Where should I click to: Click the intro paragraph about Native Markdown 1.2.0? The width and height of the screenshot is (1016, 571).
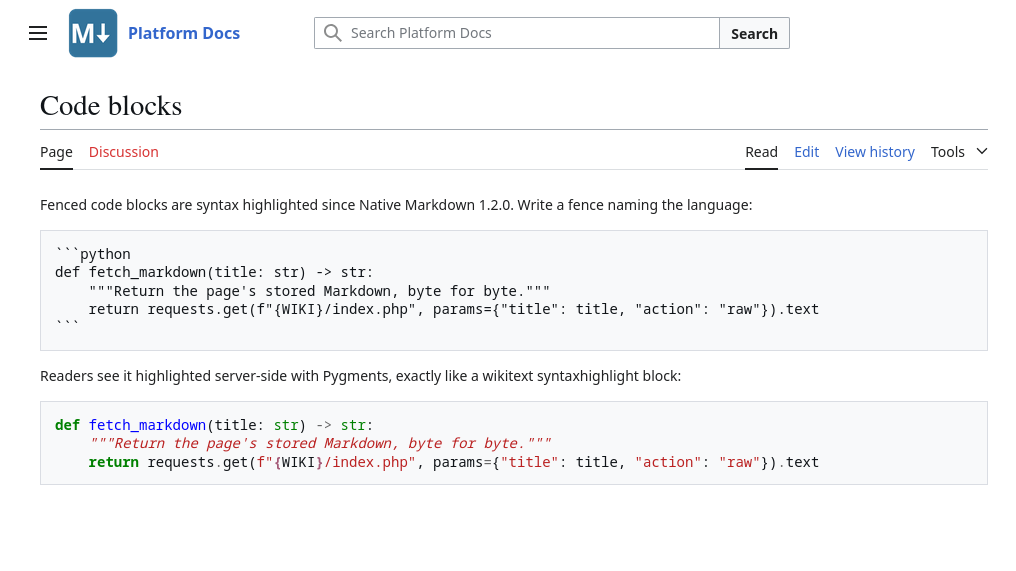click(396, 205)
